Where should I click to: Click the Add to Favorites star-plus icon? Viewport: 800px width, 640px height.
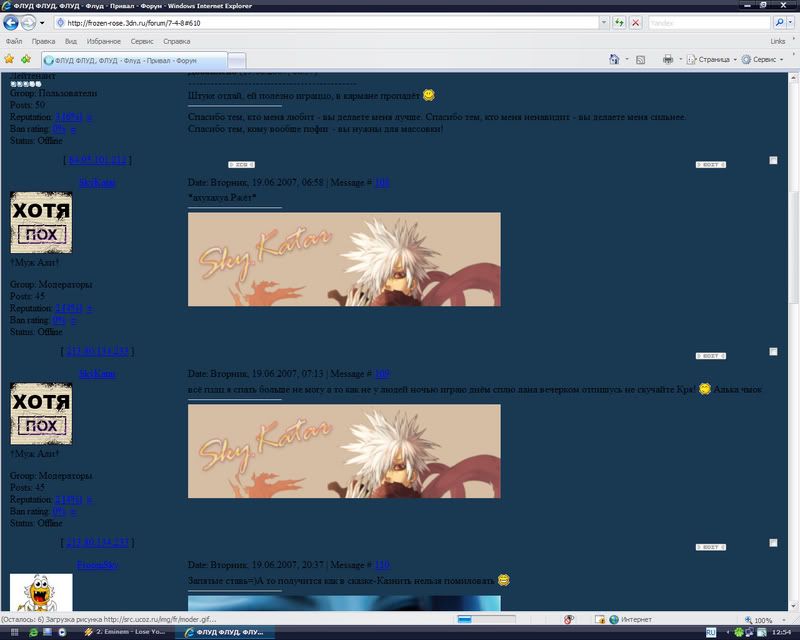[26, 59]
